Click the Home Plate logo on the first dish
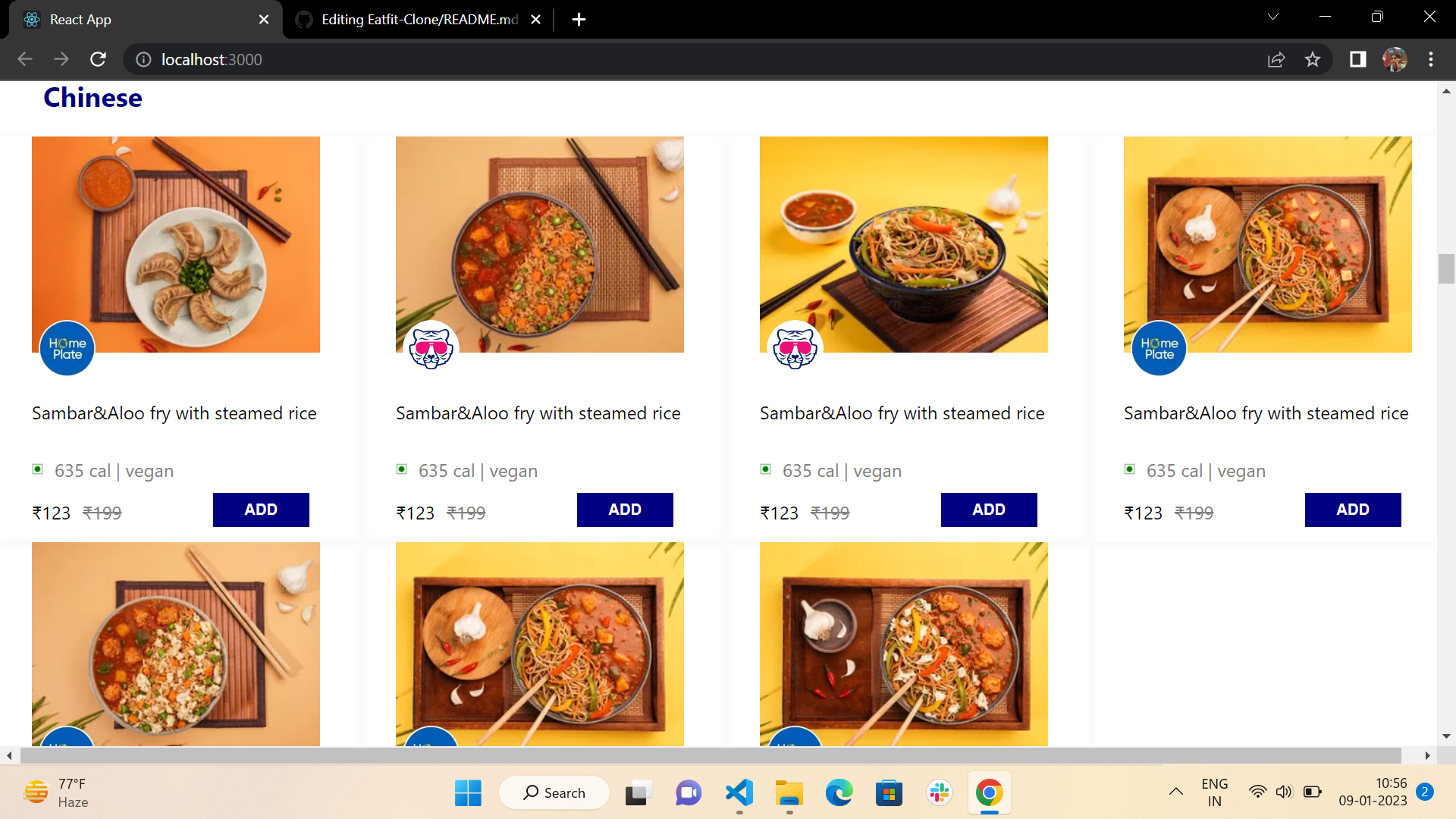Image resolution: width=1456 pixels, height=819 pixels. coord(66,348)
